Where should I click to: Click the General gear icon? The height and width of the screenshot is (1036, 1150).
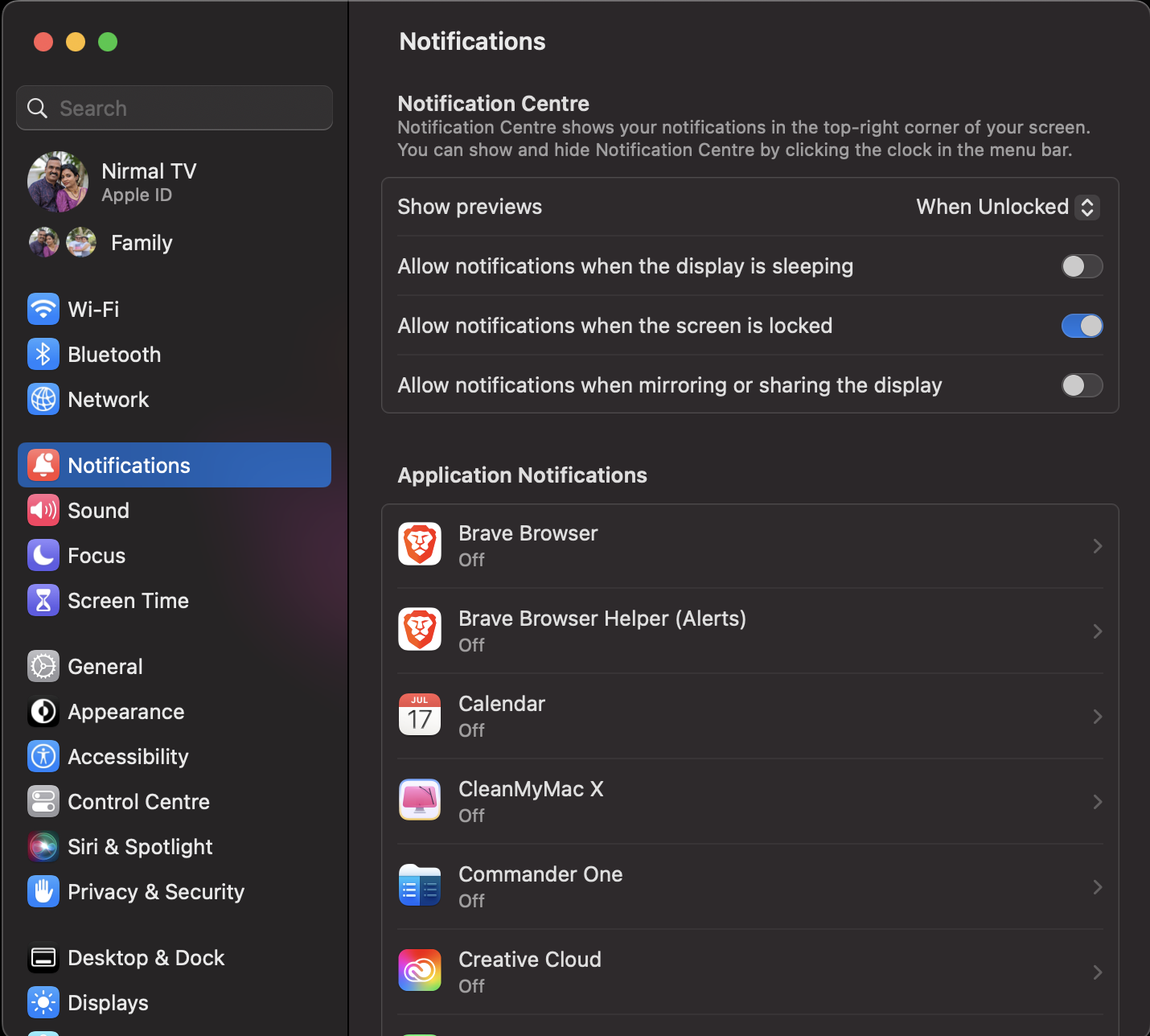point(43,666)
